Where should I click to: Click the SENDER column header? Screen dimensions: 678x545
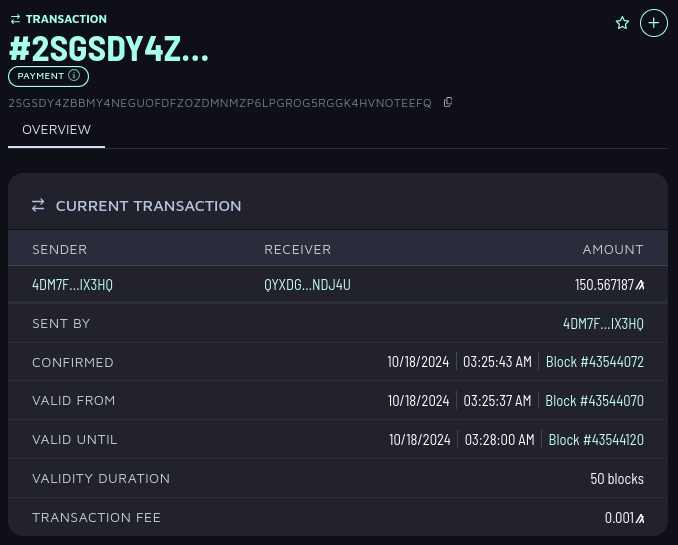pyautogui.click(x=60, y=250)
